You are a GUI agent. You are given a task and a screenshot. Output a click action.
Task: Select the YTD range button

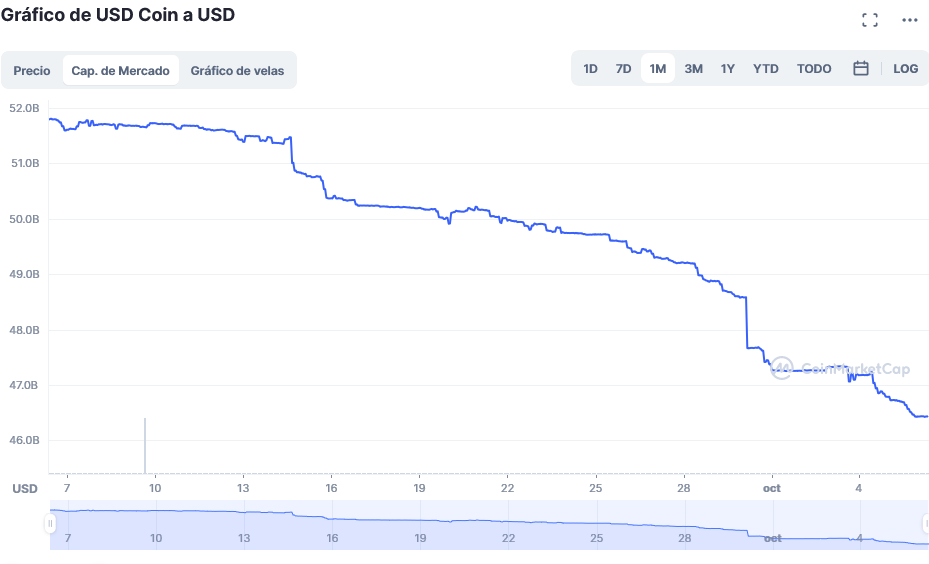point(765,69)
